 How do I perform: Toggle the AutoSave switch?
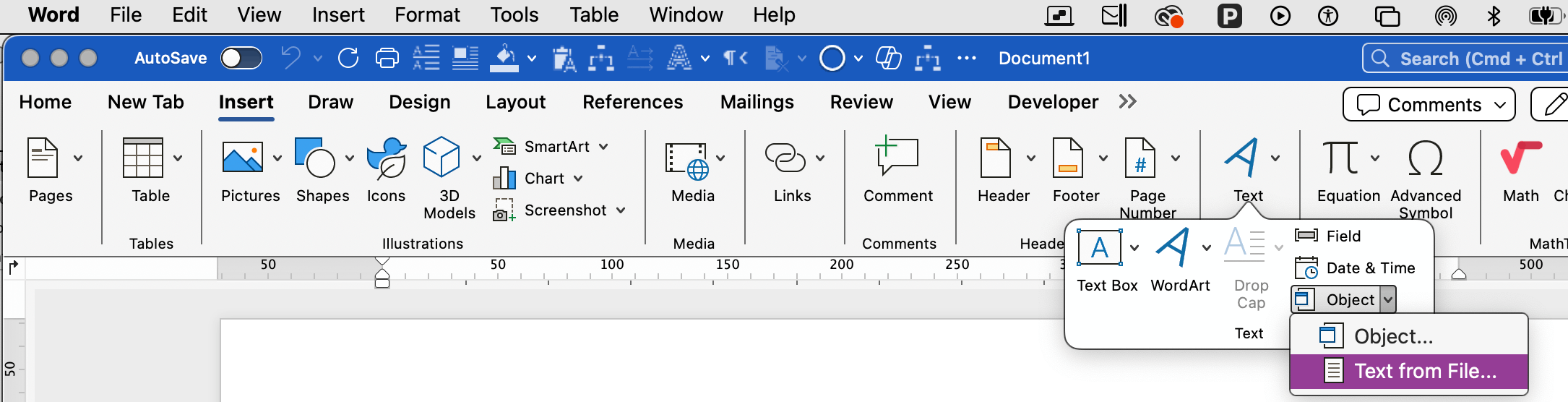241,58
